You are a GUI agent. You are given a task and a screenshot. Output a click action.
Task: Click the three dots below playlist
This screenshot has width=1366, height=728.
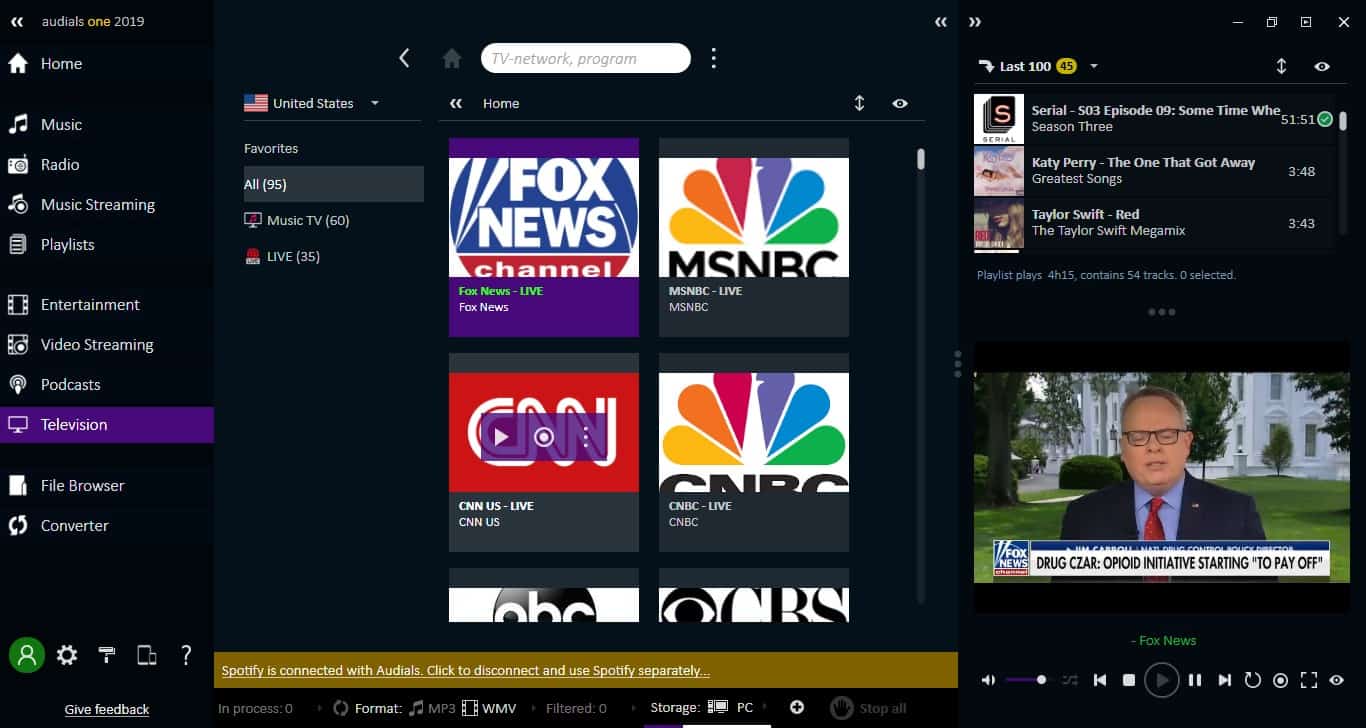(1162, 312)
